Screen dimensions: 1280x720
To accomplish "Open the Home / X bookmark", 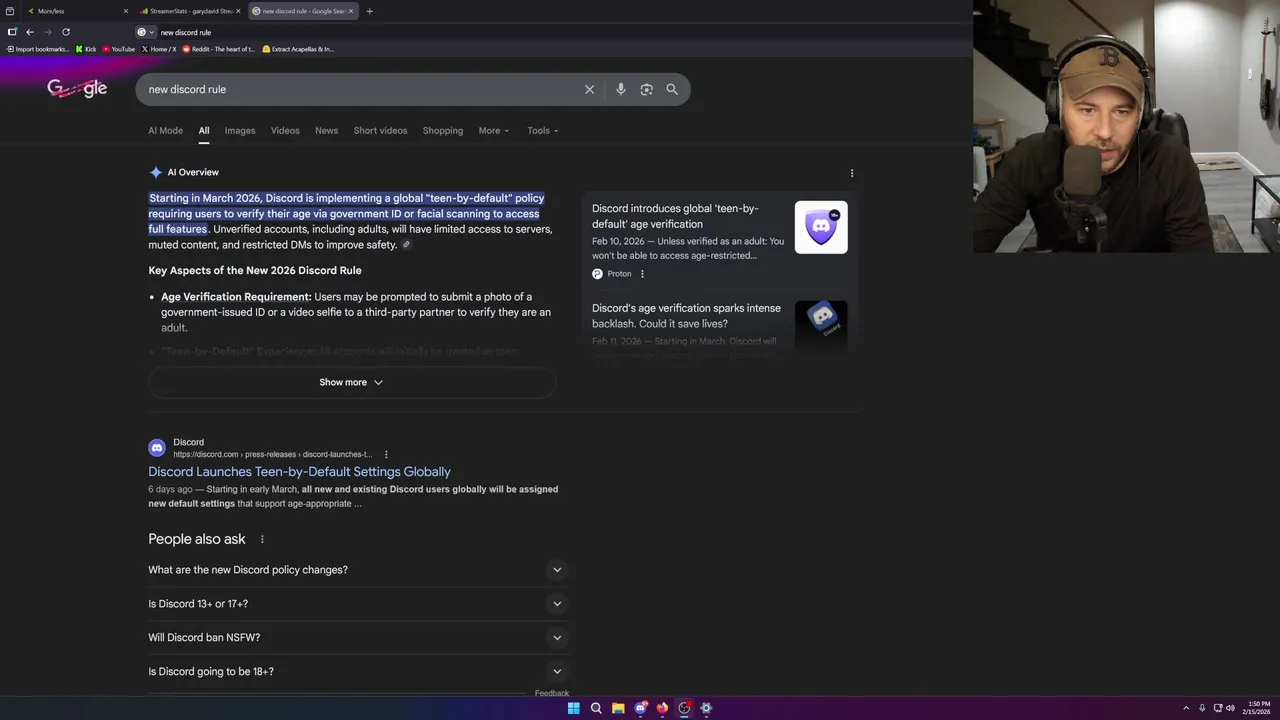I will tap(159, 49).
